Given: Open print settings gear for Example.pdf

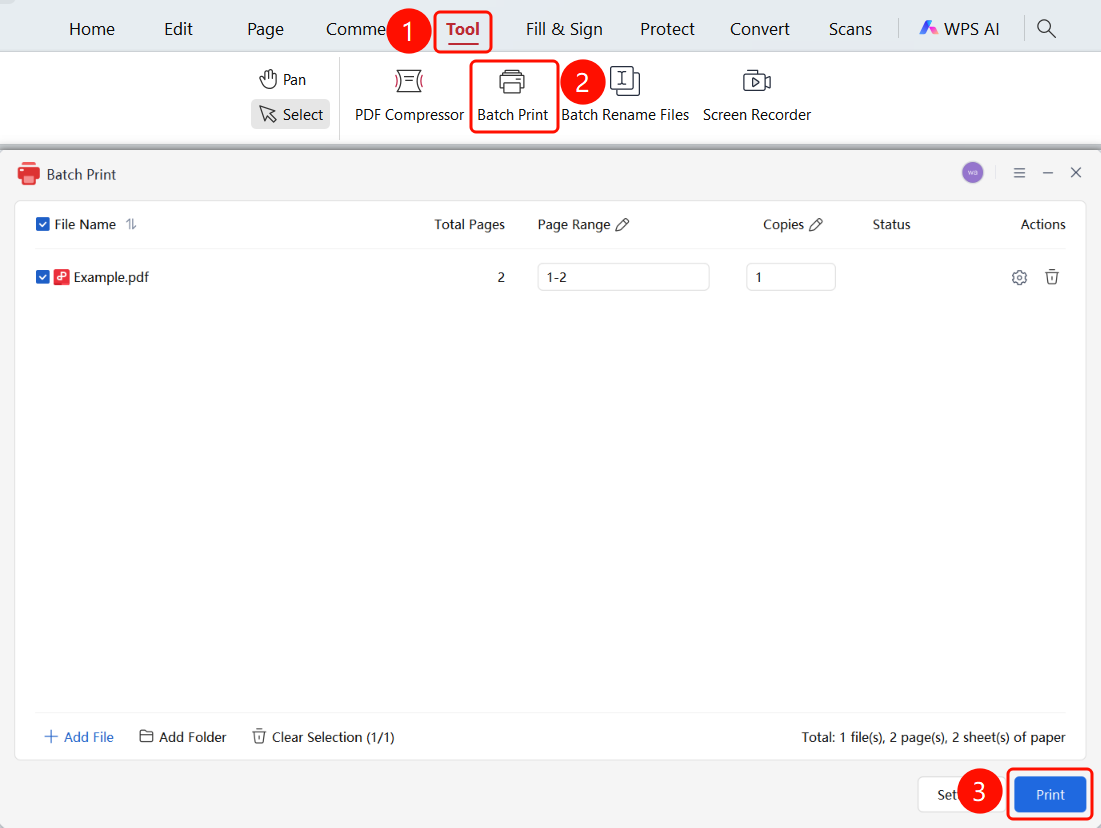Looking at the screenshot, I should tap(1020, 277).
